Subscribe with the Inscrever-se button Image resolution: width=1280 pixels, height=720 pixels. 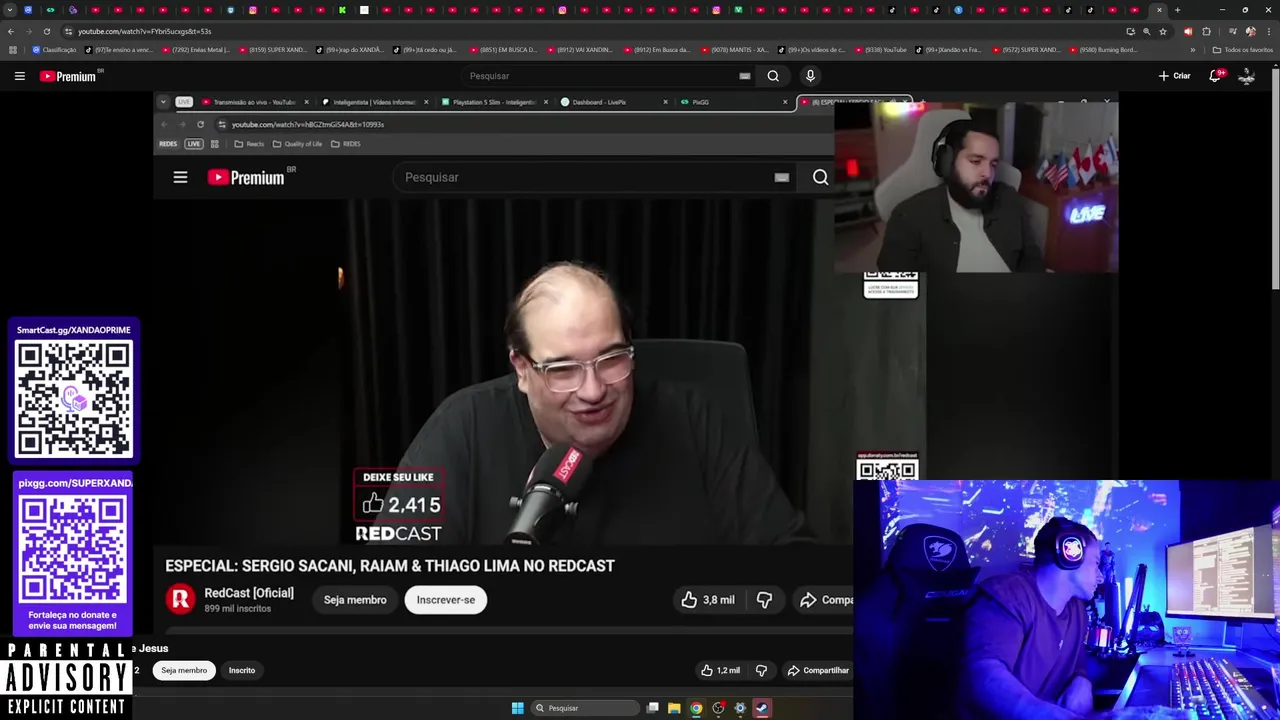tap(446, 600)
